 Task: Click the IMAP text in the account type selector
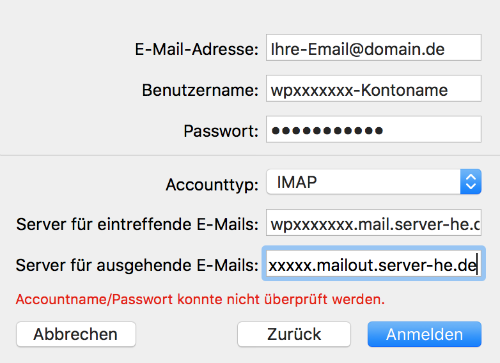[x=297, y=182]
